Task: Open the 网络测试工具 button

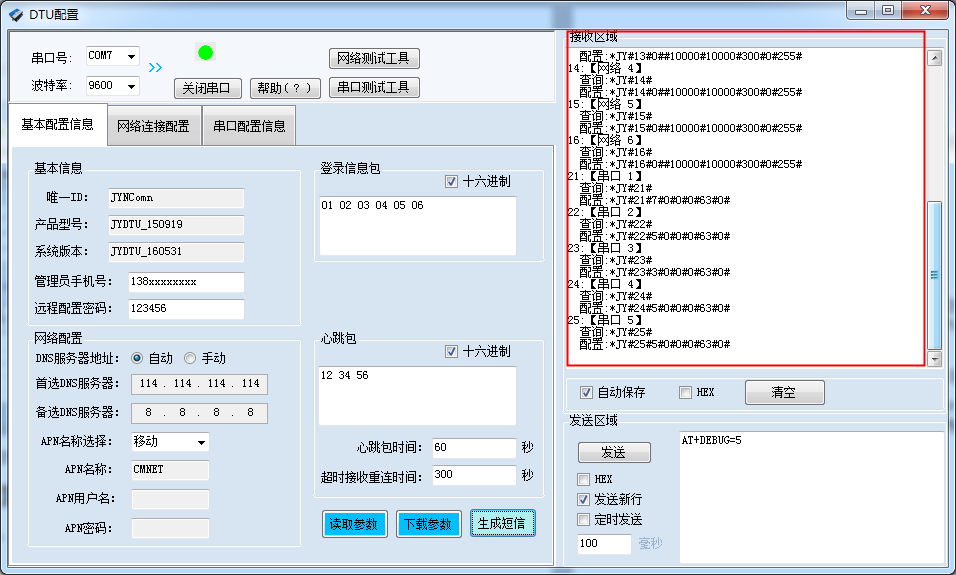Action: coord(374,58)
